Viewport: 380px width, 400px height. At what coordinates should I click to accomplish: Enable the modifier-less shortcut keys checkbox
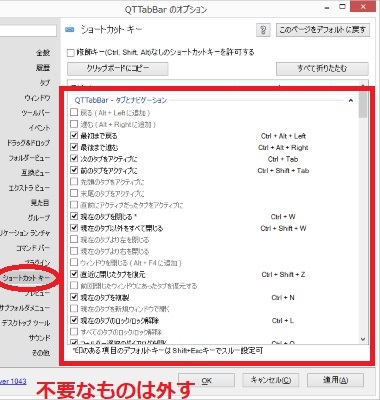point(70,53)
